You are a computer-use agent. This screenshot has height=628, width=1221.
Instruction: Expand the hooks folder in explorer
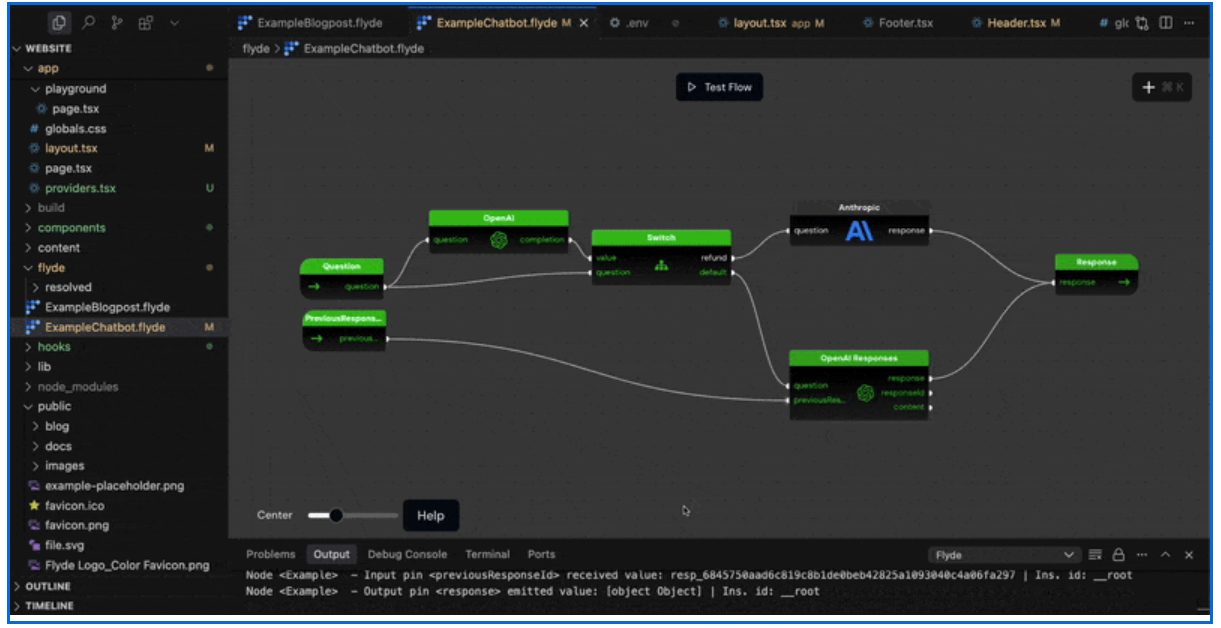(53, 347)
